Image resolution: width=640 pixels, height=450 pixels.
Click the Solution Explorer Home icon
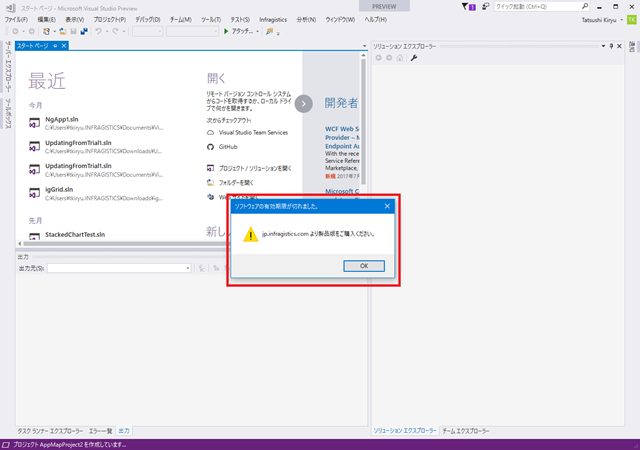click(x=400, y=58)
